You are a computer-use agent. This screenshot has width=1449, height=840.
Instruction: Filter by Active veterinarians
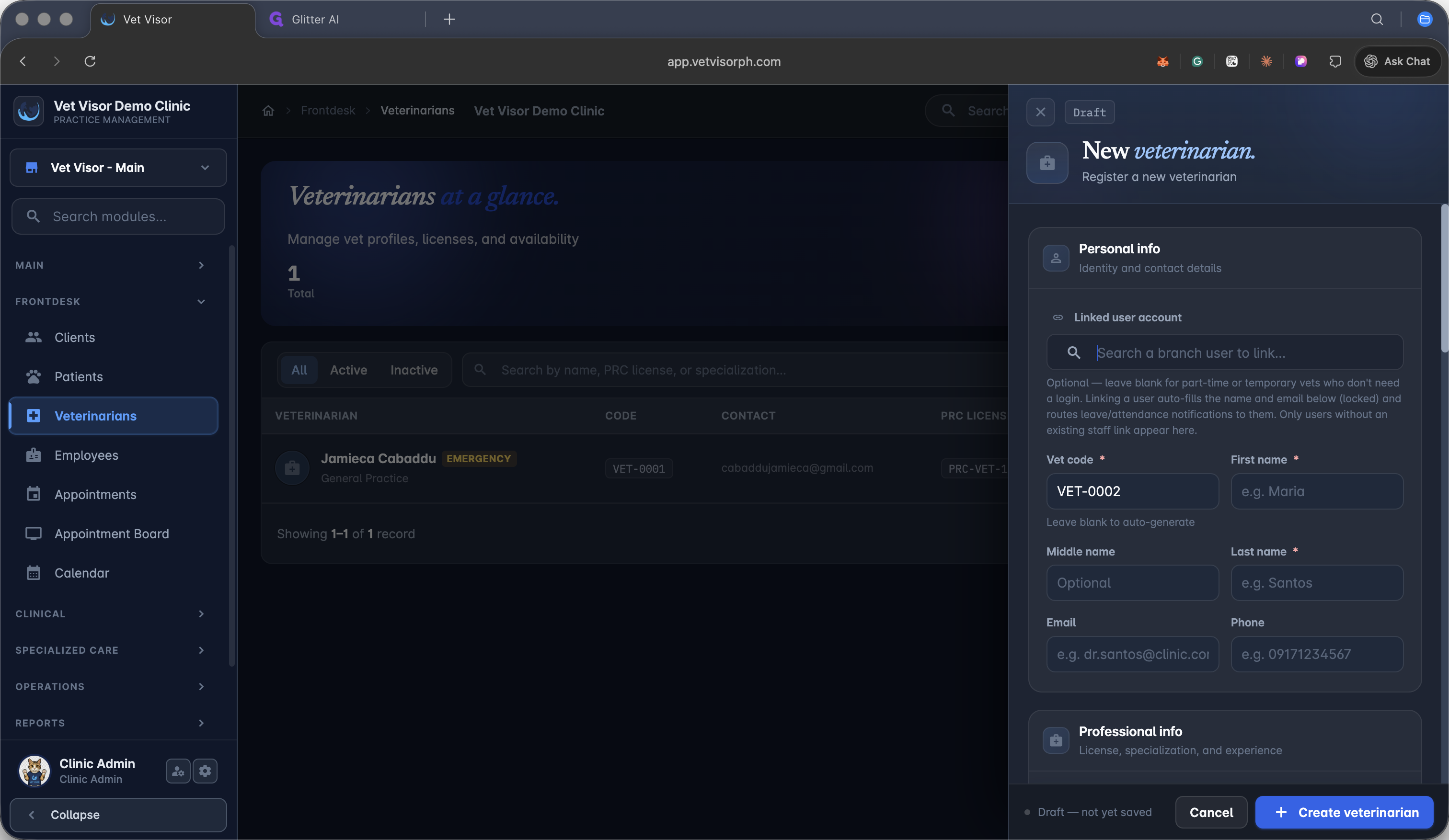click(x=348, y=370)
